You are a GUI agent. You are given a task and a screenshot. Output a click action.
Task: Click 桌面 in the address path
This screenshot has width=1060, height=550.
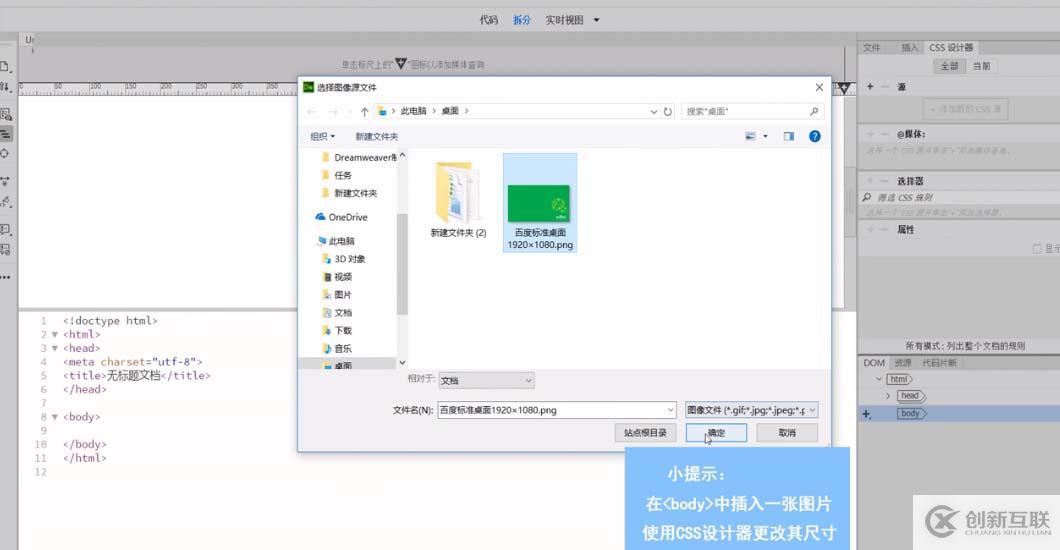450,111
